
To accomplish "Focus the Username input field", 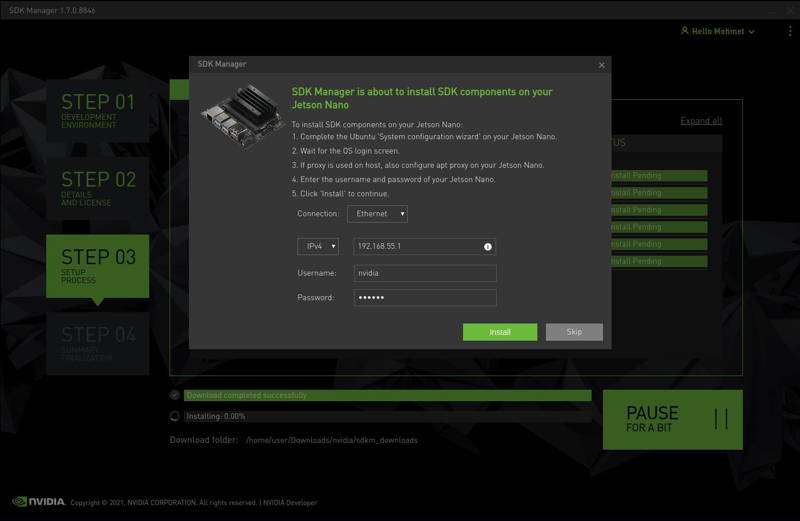I will pyautogui.click(x=424, y=273).
